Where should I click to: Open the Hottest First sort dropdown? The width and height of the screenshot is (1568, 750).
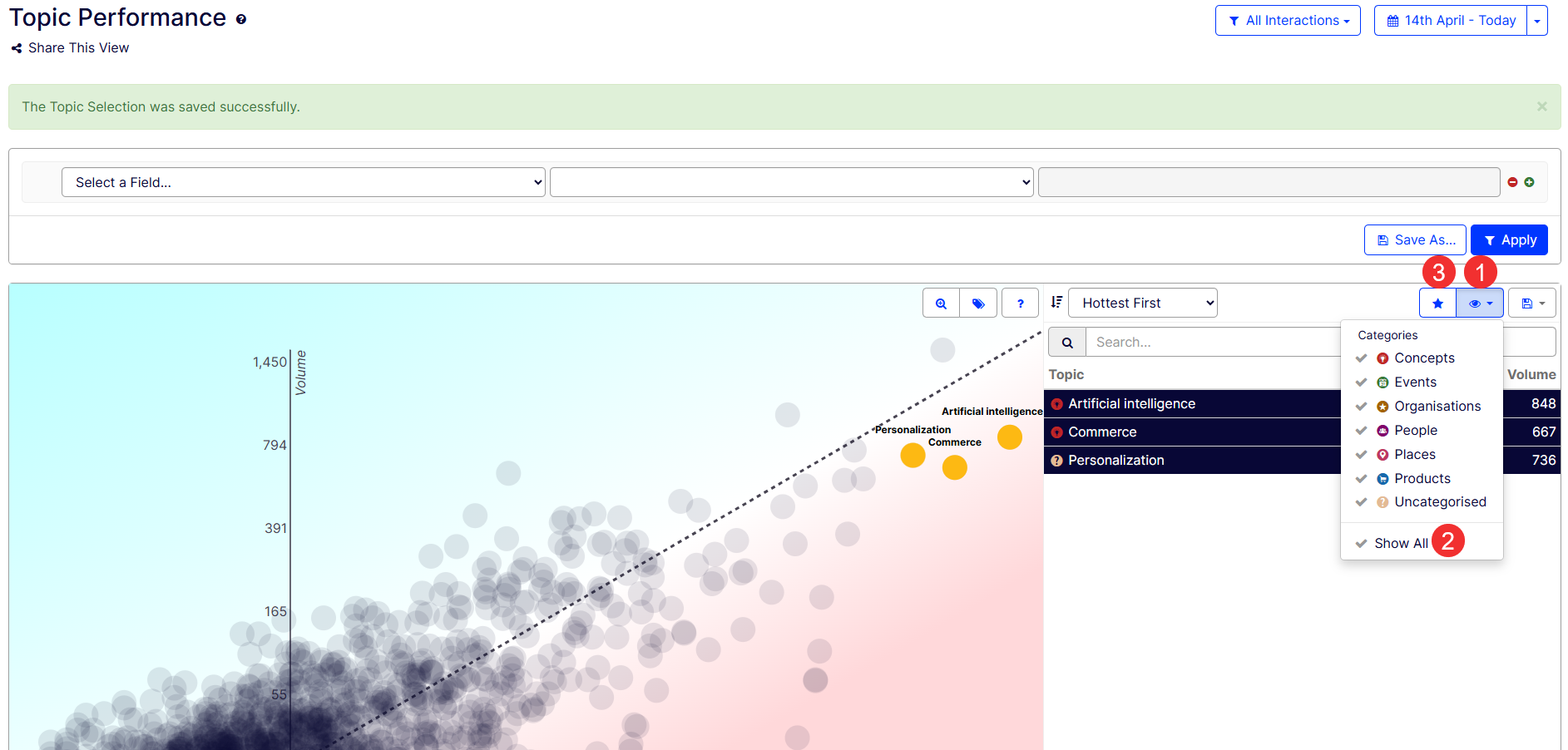[x=1142, y=303]
